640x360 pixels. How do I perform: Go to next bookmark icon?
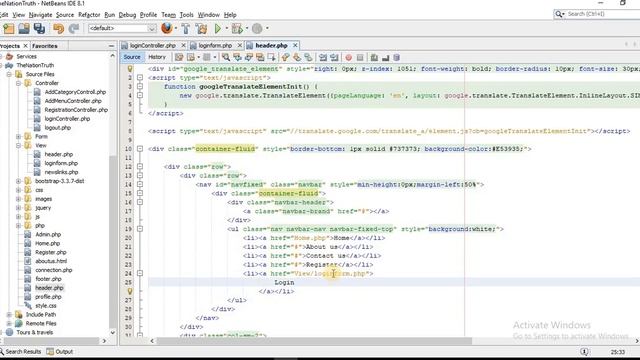click(x=297, y=57)
